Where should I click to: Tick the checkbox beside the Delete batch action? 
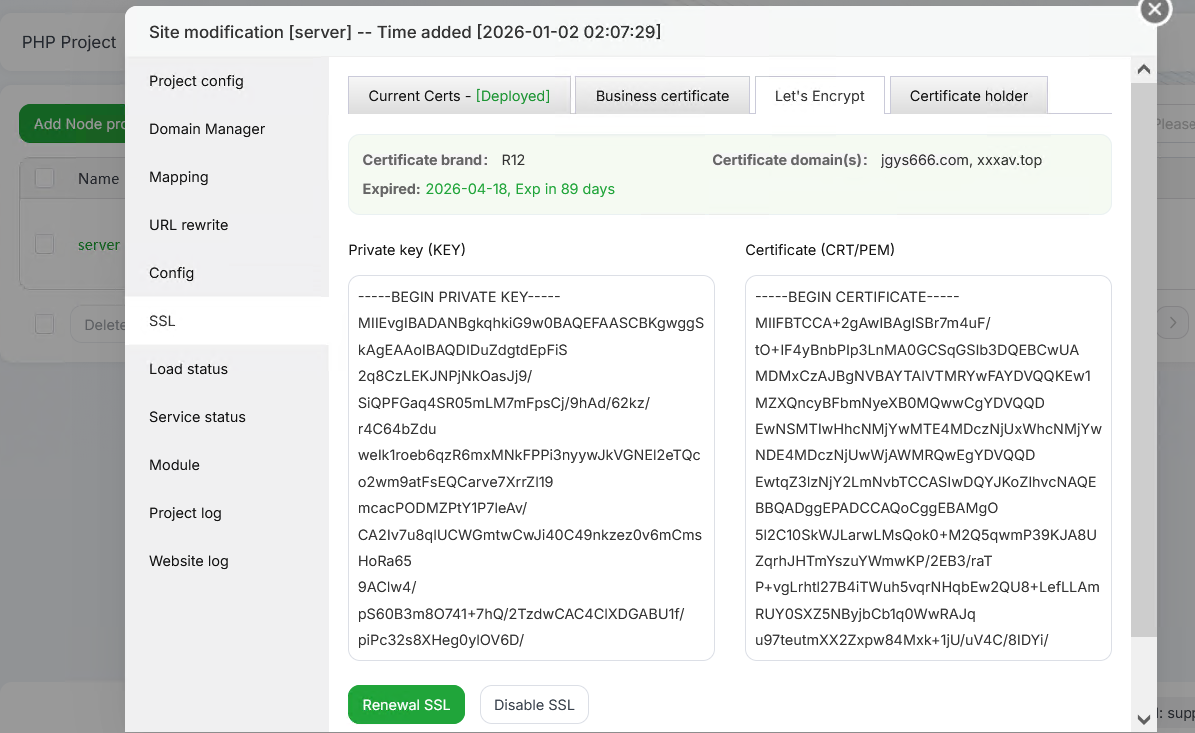tap(45, 323)
